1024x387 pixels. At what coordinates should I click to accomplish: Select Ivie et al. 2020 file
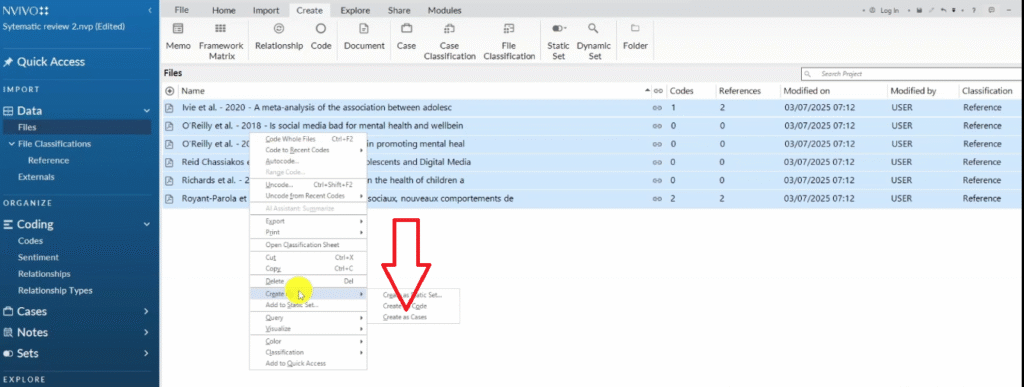592,108
